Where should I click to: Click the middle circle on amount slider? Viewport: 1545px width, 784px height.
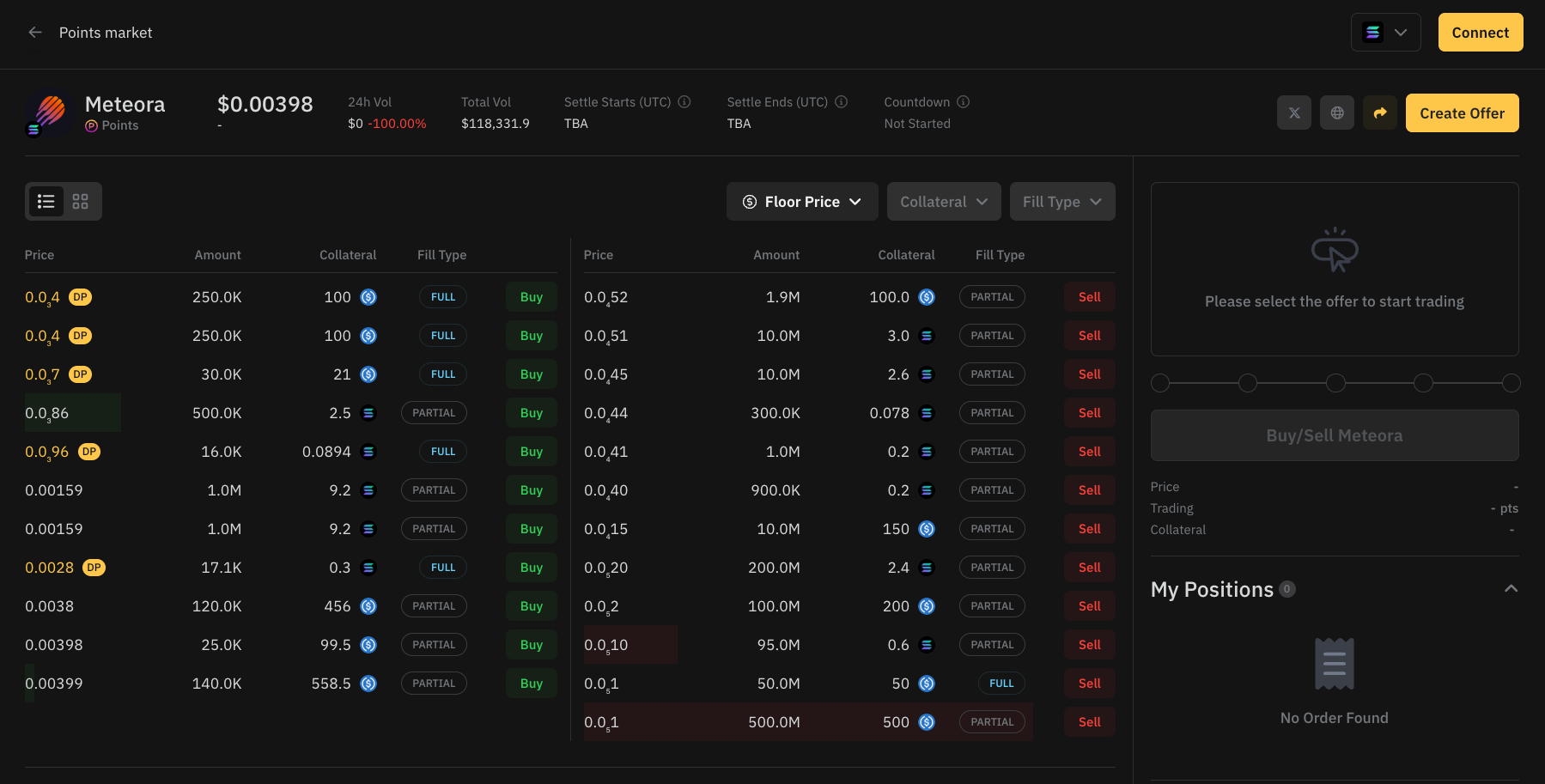(x=1335, y=383)
